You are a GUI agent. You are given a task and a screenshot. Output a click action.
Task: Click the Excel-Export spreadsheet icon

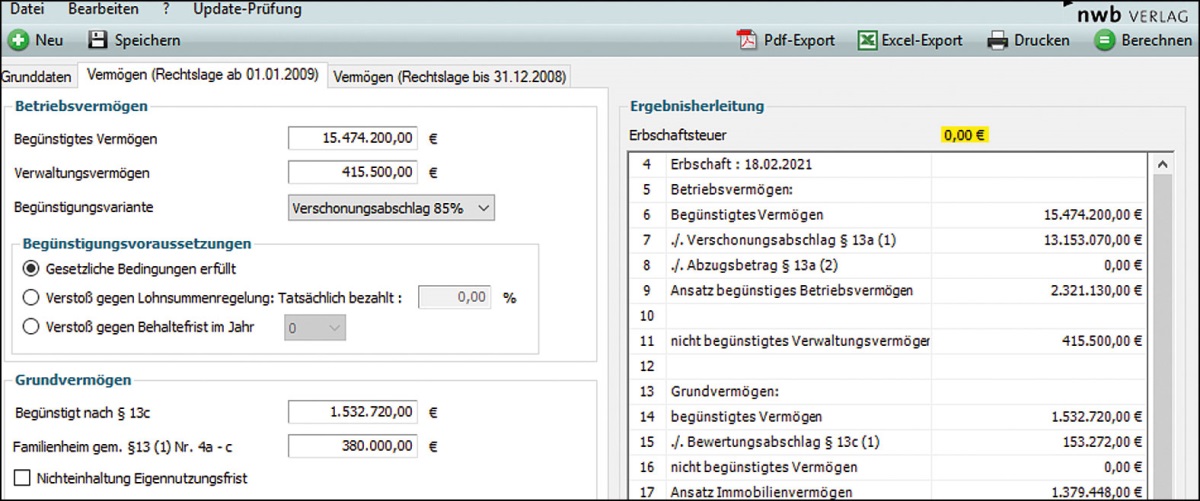pos(867,41)
